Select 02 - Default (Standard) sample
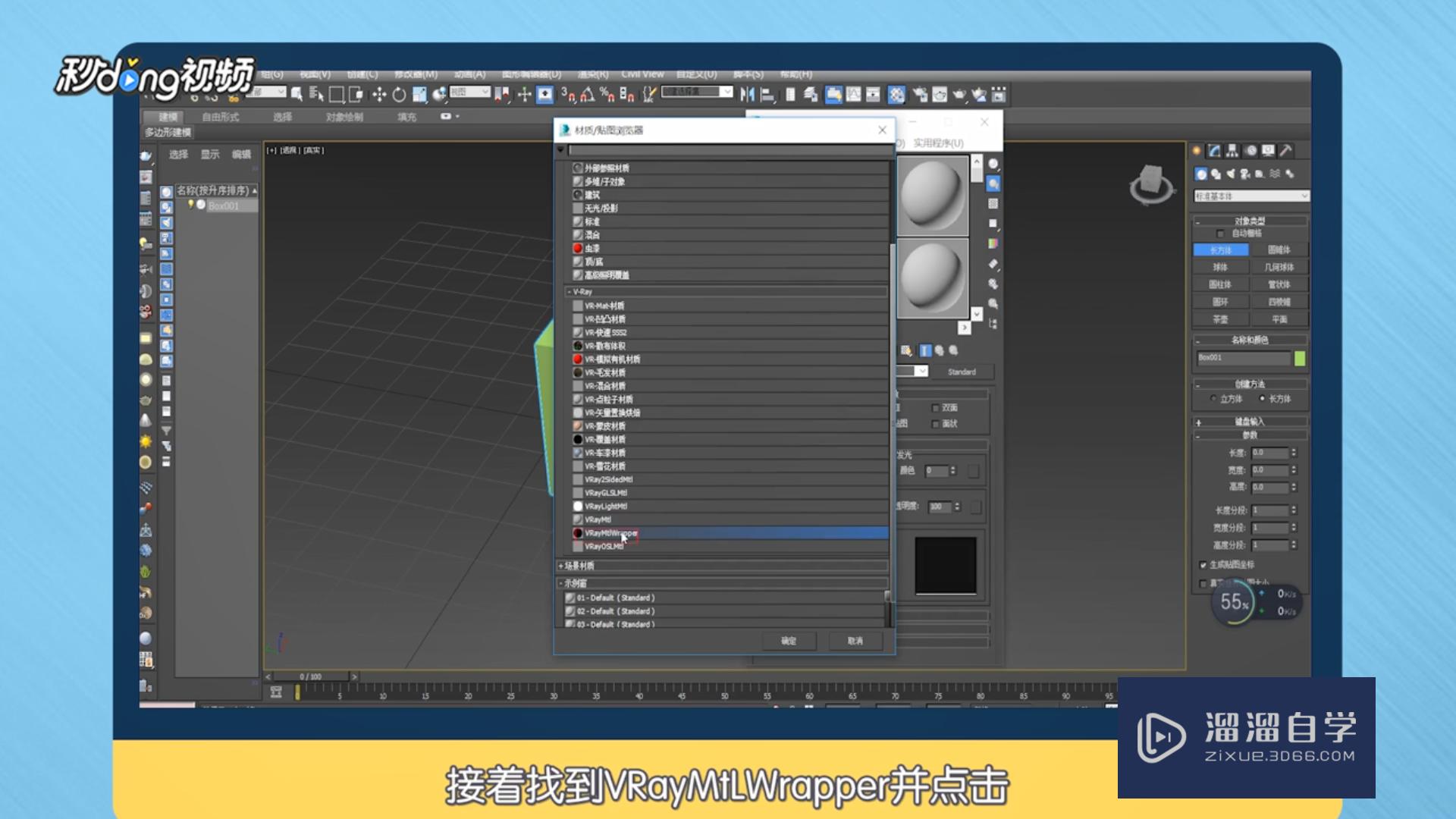Image resolution: width=1456 pixels, height=819 pixels. click(724, 611)
